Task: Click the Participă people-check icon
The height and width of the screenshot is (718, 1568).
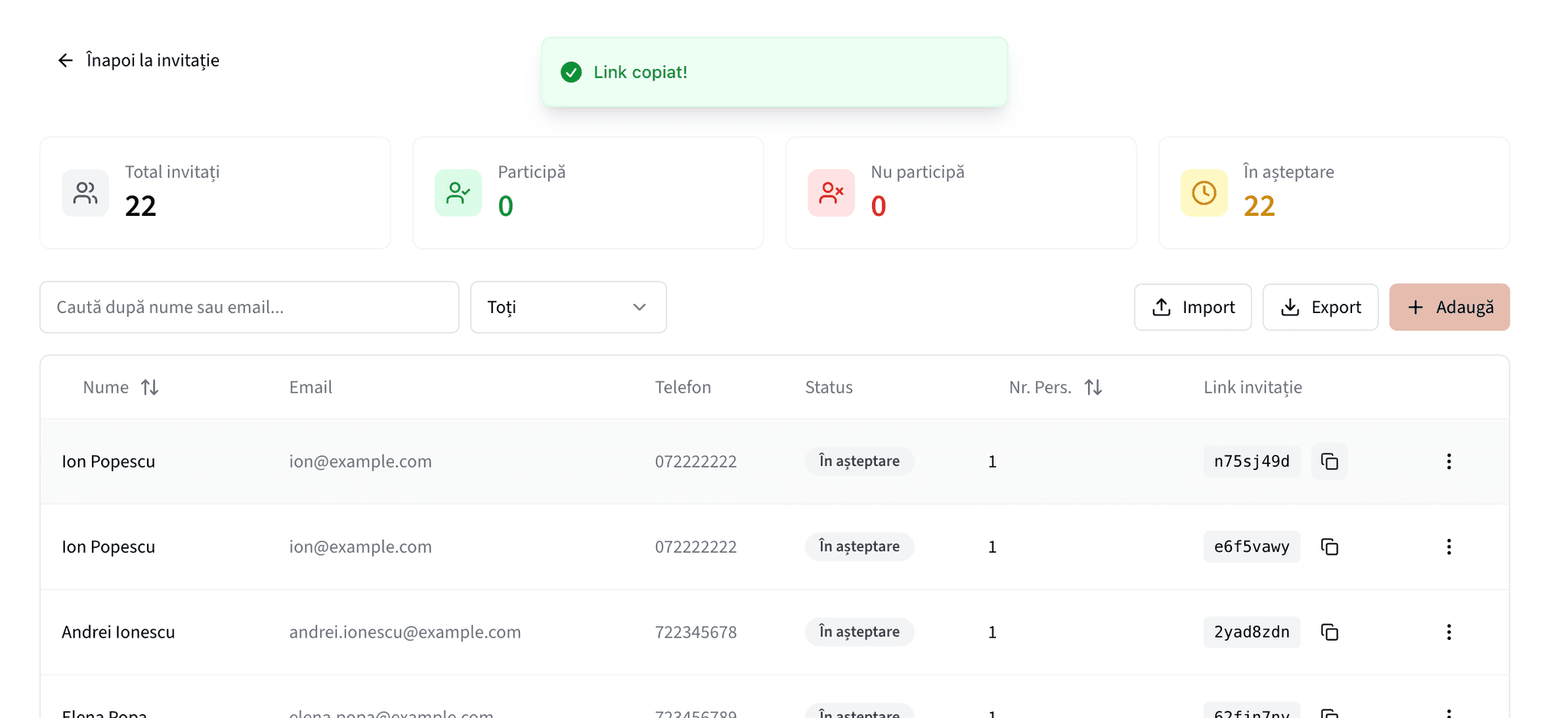Action: coord(458,193)
